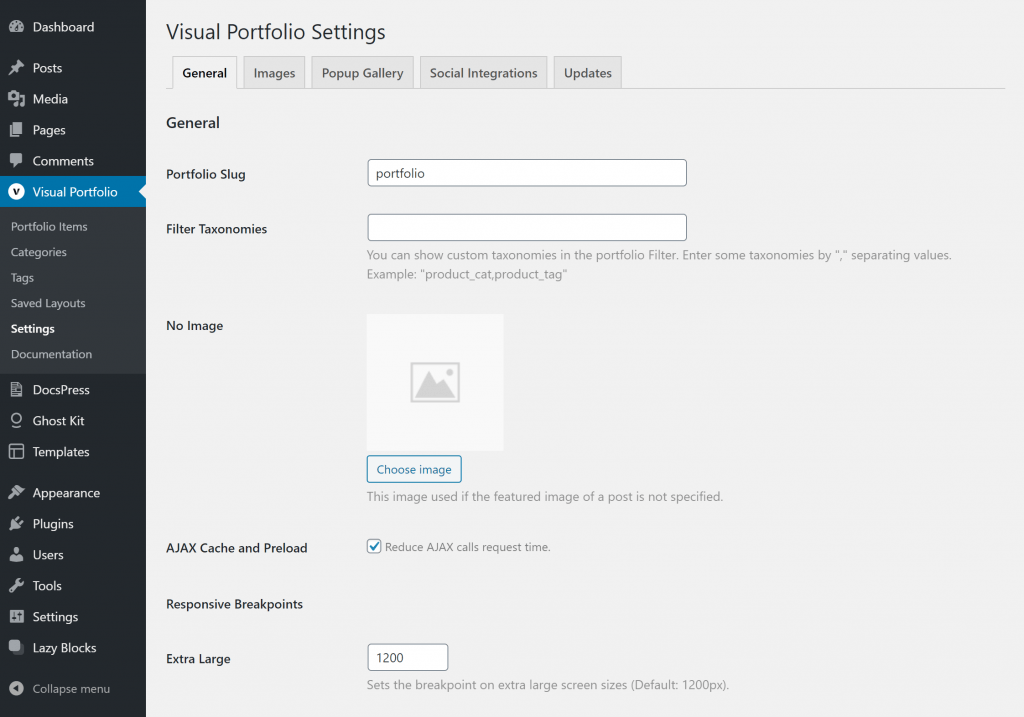Viewport: 1024px width, 717px height.
Task: Toggle the Reduce AJAX calls checkbox
Action: point(374,547)
